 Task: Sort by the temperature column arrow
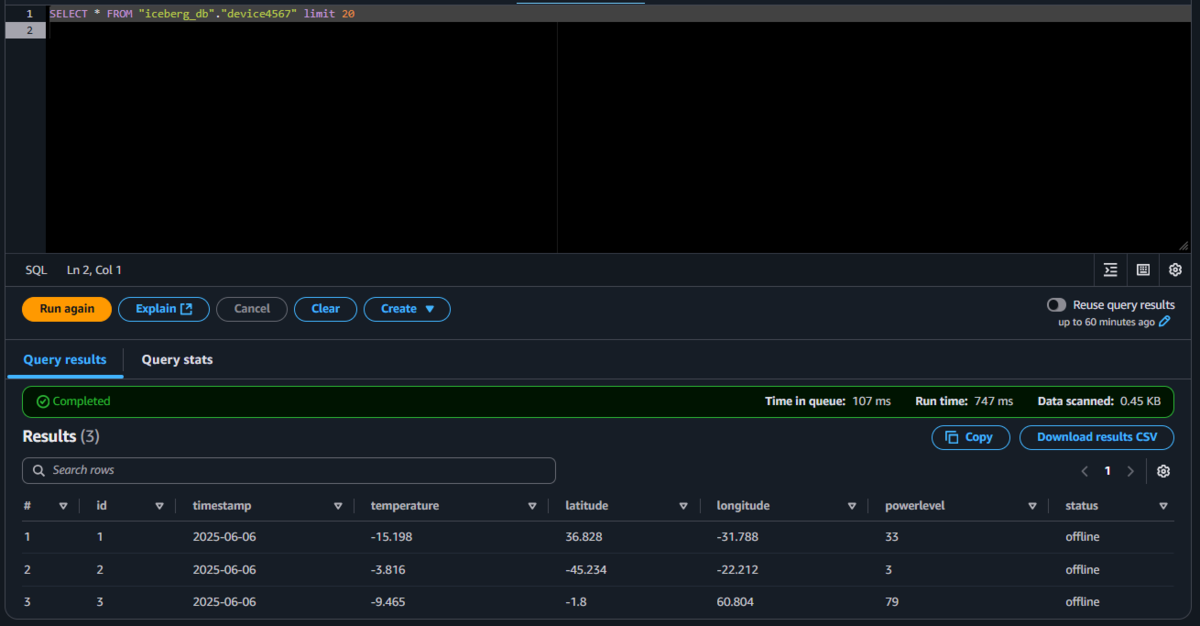(532, 506)
